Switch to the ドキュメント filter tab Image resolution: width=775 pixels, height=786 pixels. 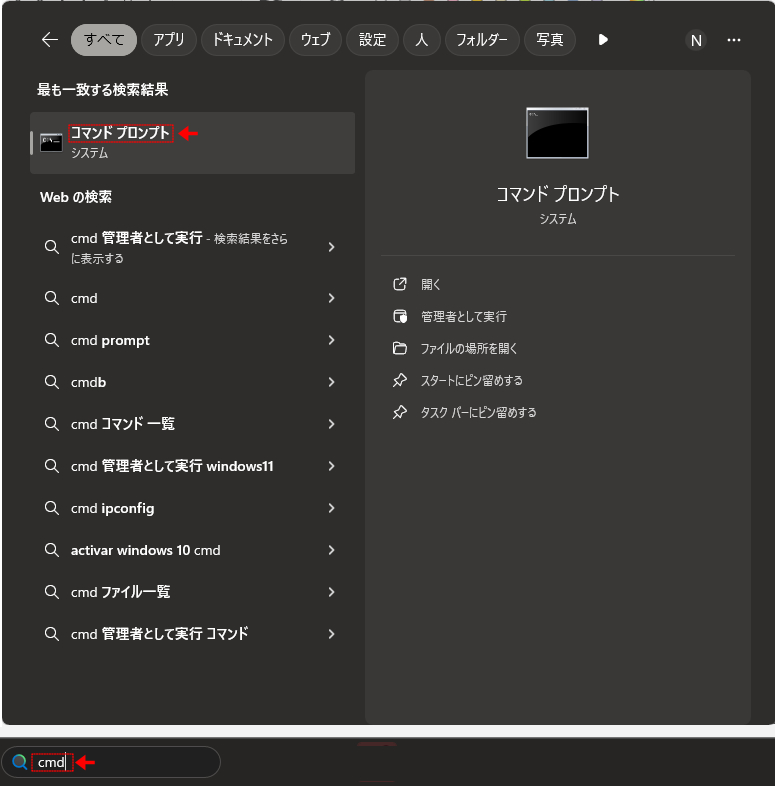[x=243, y=40]
